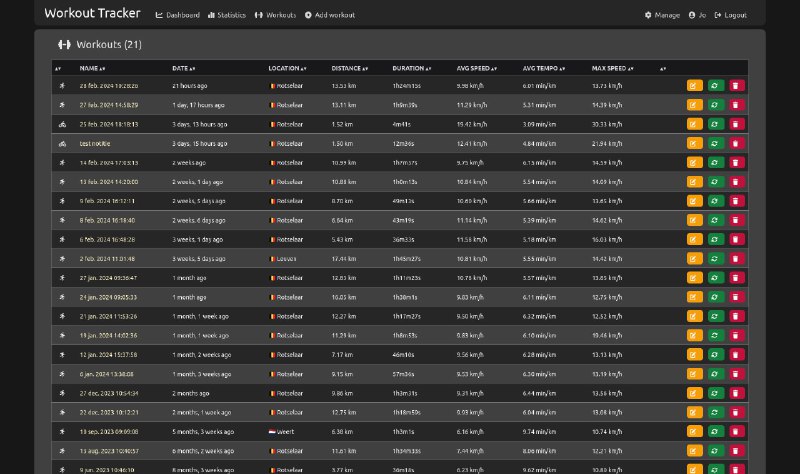Sort table by Name column

click(x=92, y=68)
